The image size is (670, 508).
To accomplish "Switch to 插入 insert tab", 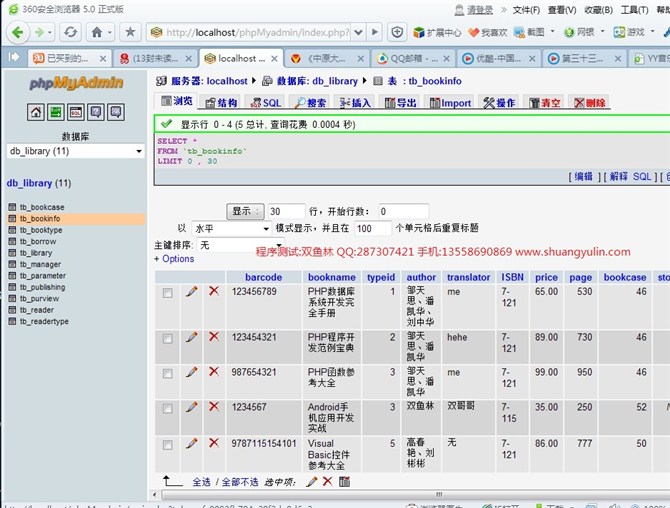I will tap(355, 103).
